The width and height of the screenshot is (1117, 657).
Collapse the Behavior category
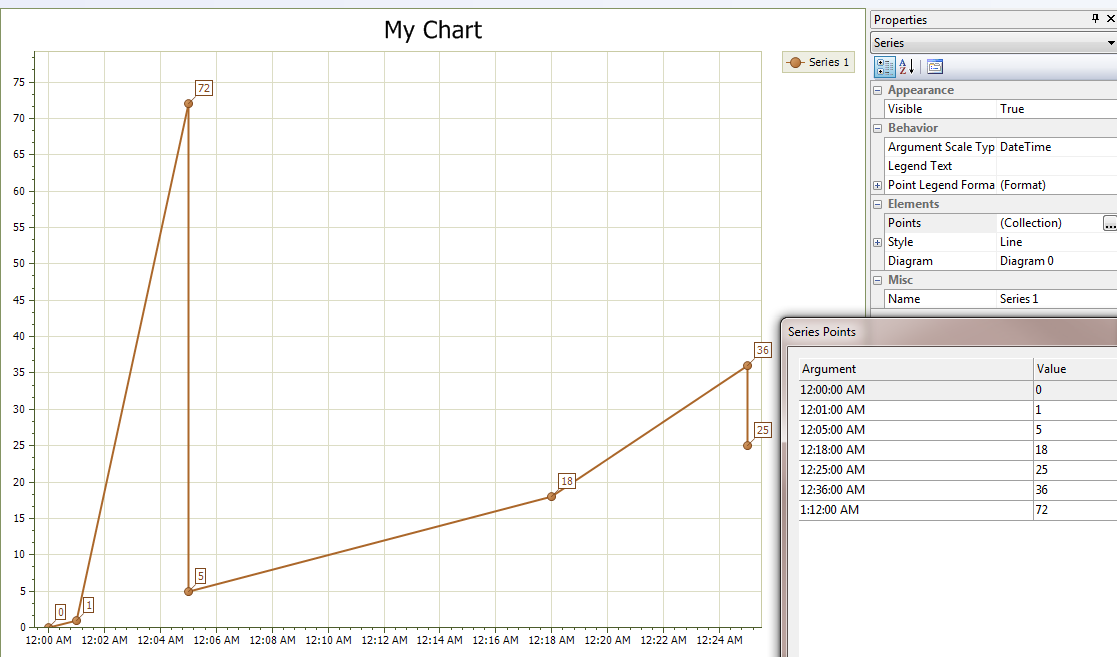click(877, 128)
